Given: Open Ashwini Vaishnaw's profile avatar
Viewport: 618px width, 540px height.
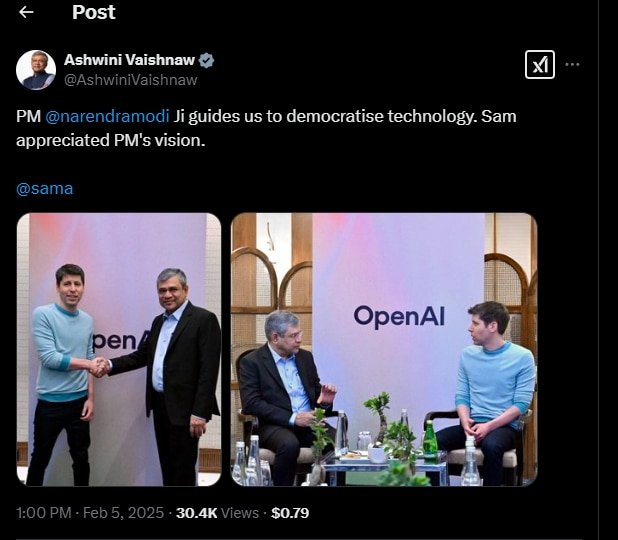Looking at the screenshot, I should [36, 70].
